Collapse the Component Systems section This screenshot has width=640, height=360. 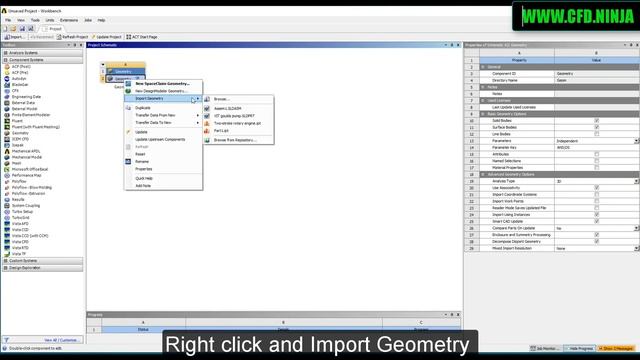6,60
